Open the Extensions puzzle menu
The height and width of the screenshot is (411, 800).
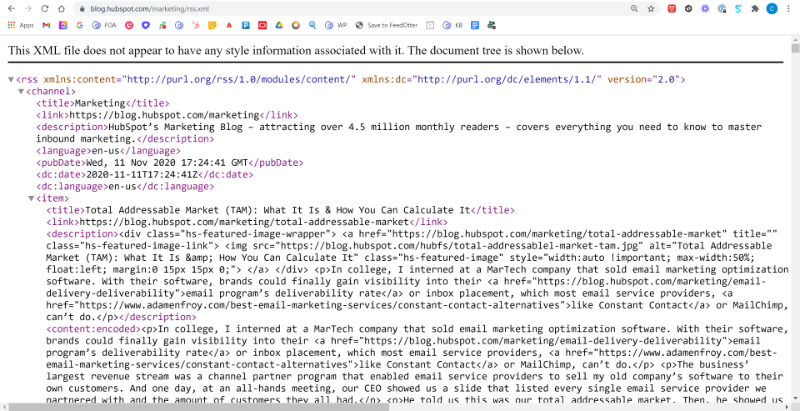click(755, 9)
